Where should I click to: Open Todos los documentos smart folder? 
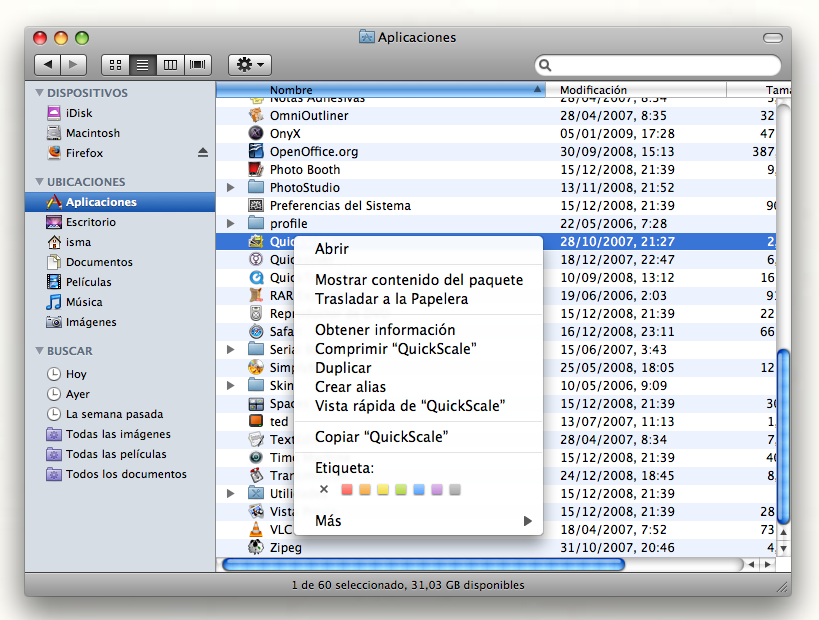click(116, 474)
